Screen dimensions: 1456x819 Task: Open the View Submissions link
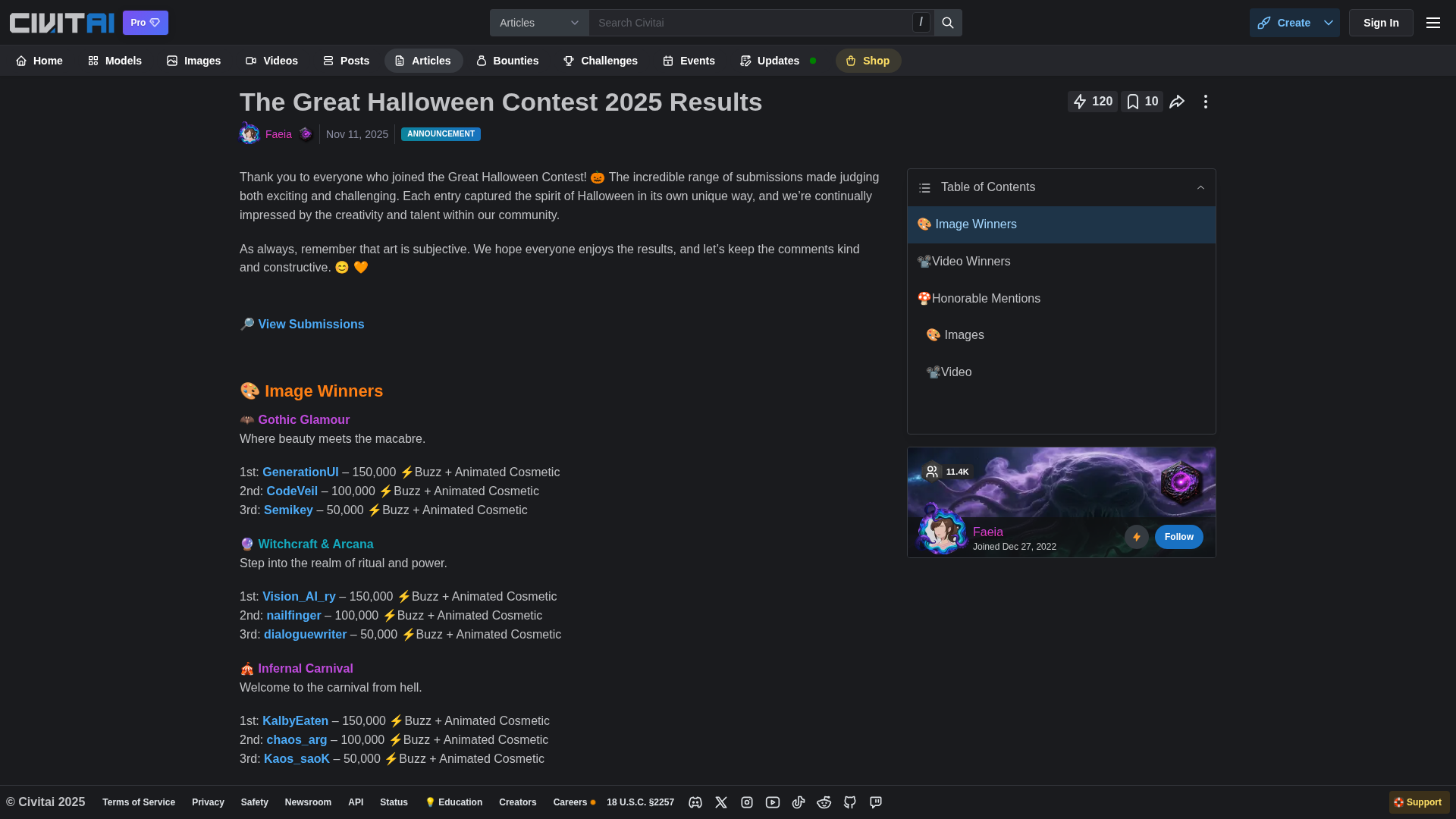[311, 325]
